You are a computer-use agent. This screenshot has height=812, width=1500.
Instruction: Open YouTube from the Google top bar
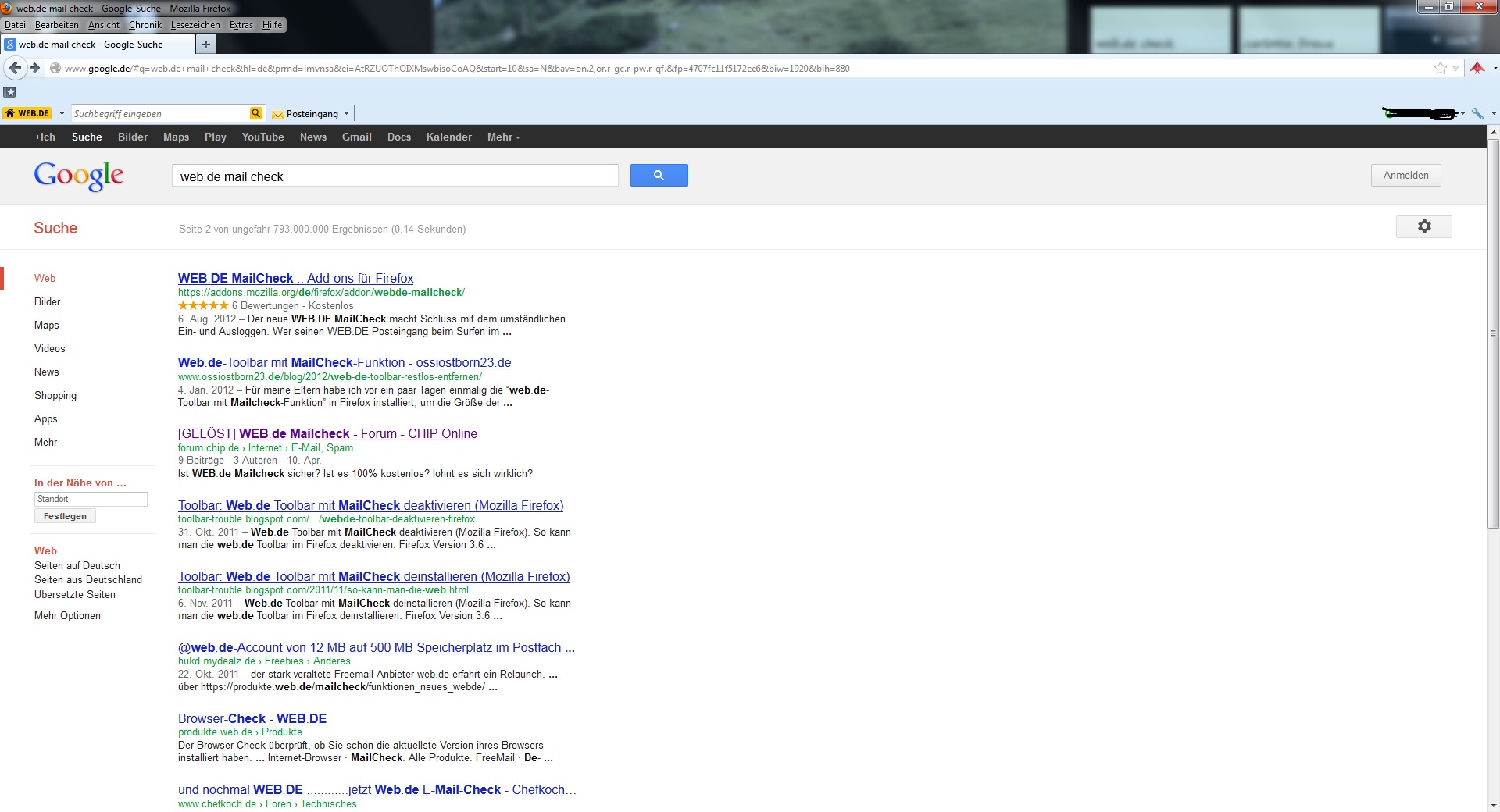click(262, 137)
